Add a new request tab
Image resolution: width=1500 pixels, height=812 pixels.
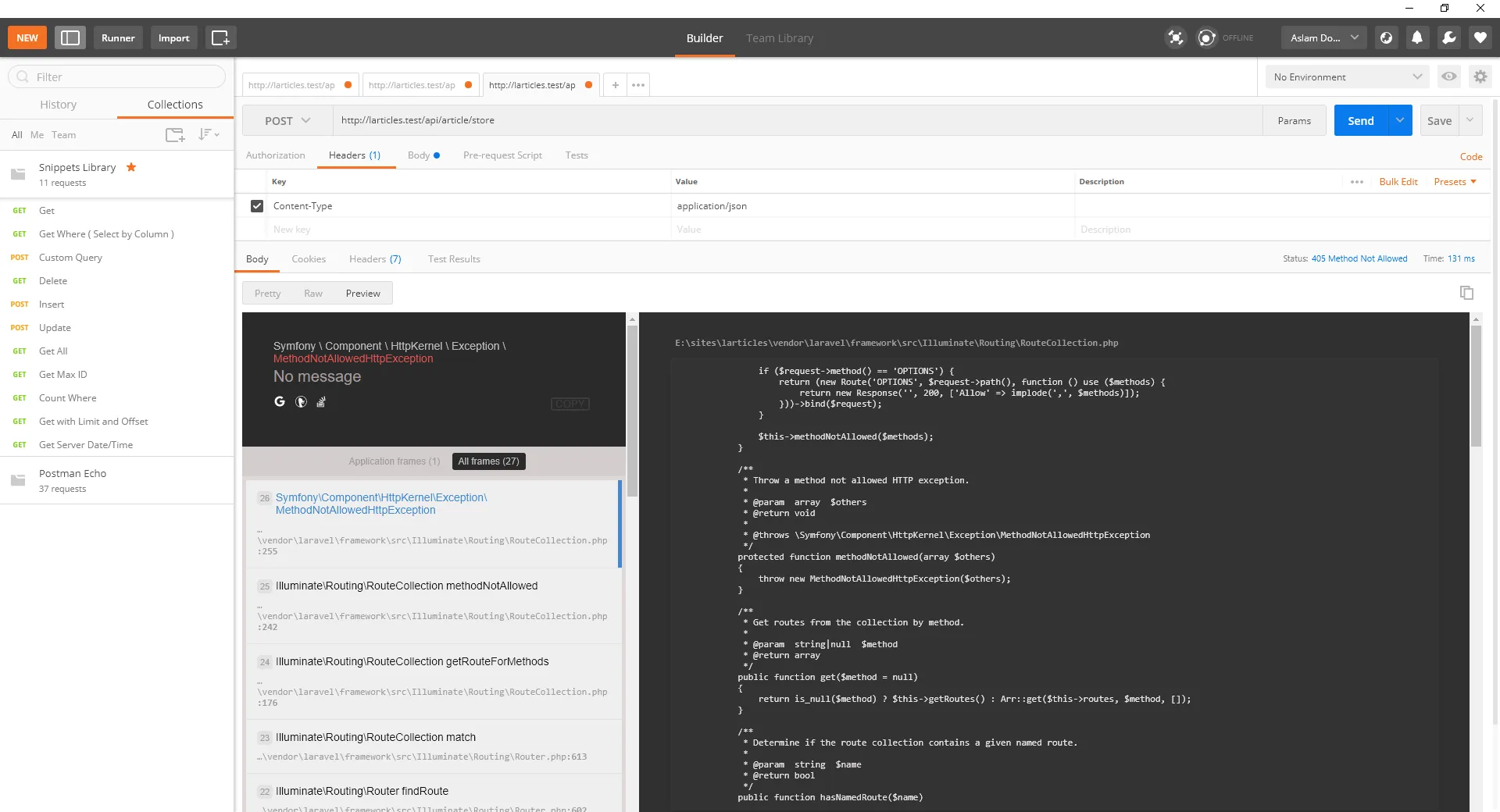coord(616,85)
